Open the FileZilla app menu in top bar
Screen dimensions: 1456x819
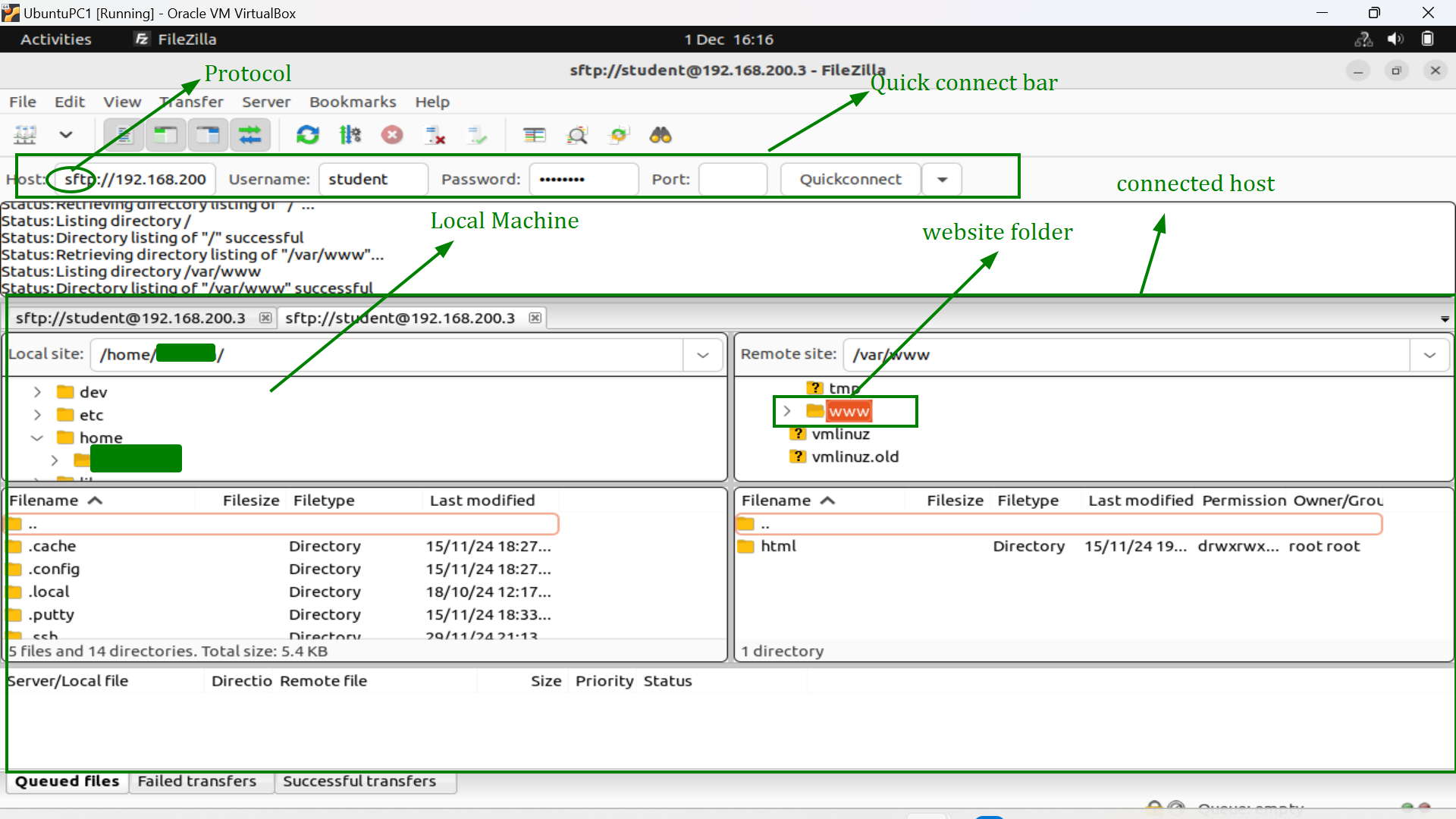[176, 39]
